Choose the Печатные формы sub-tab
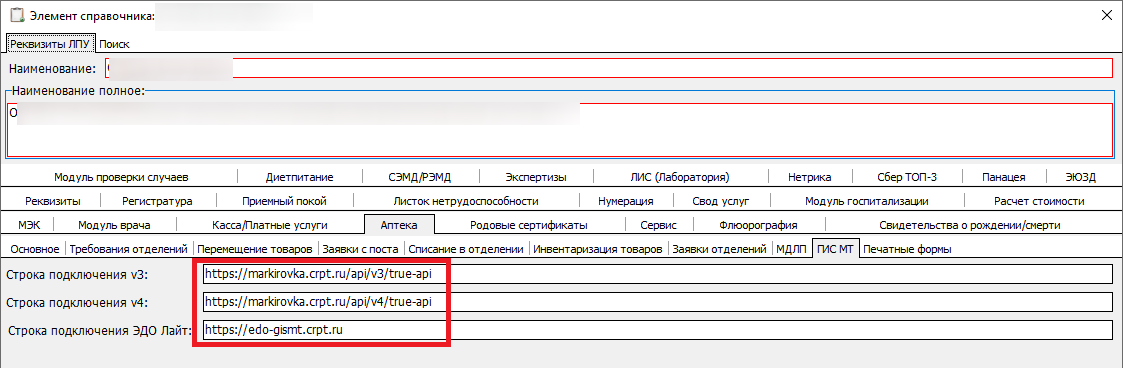Image resolution: width=1123 pixels, height=368 pixels. [x=907, y=249]
